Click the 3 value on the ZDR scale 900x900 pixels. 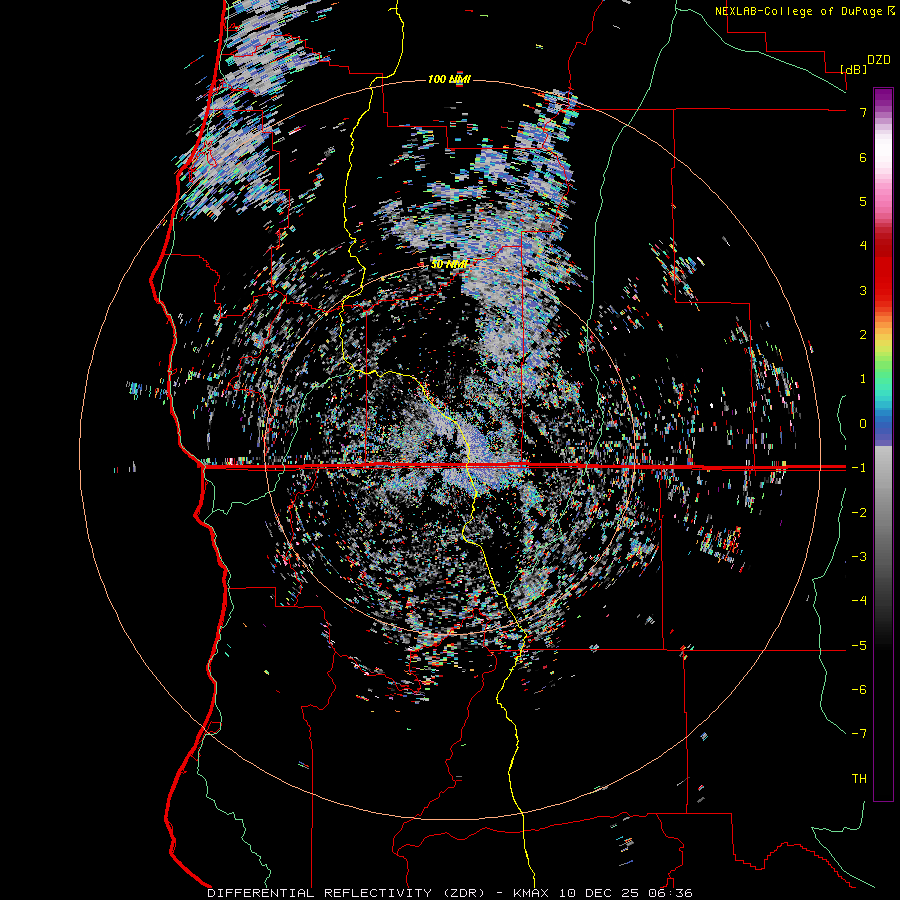(863, 290)
